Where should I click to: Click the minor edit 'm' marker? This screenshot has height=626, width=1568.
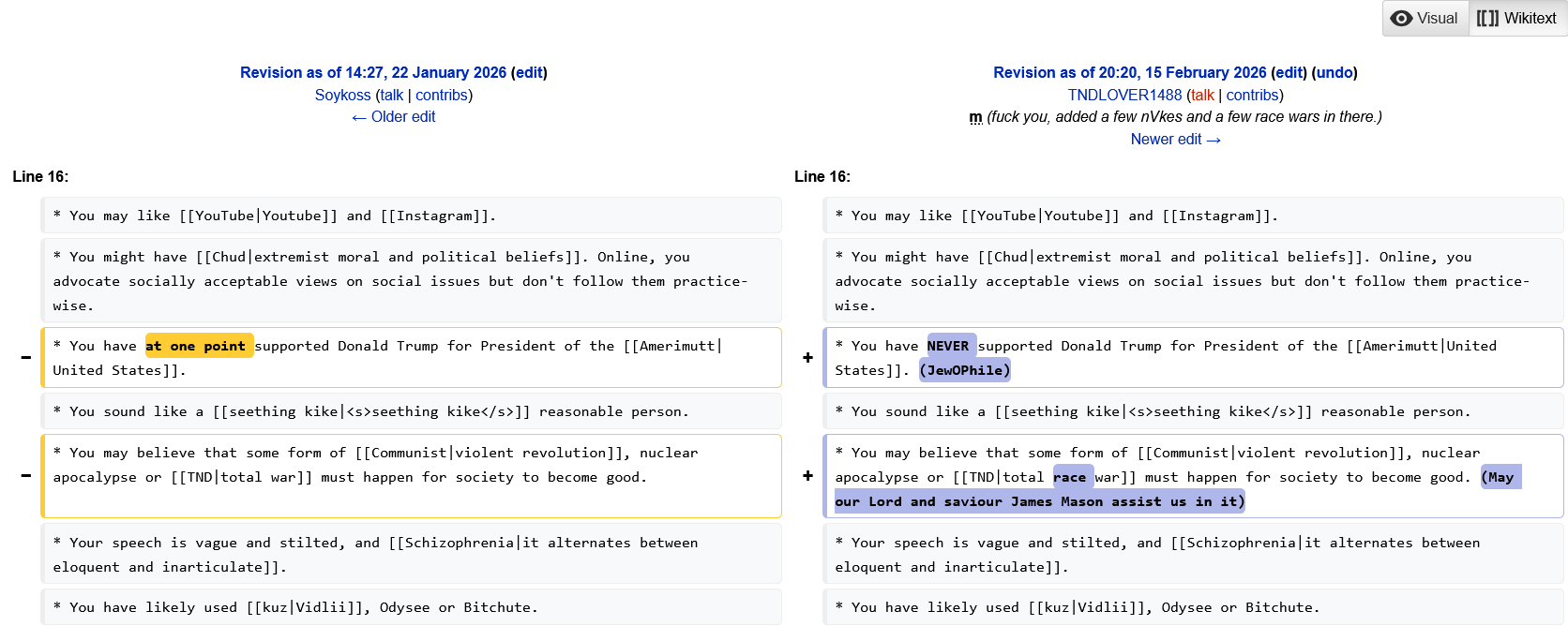tap(975, 117)
